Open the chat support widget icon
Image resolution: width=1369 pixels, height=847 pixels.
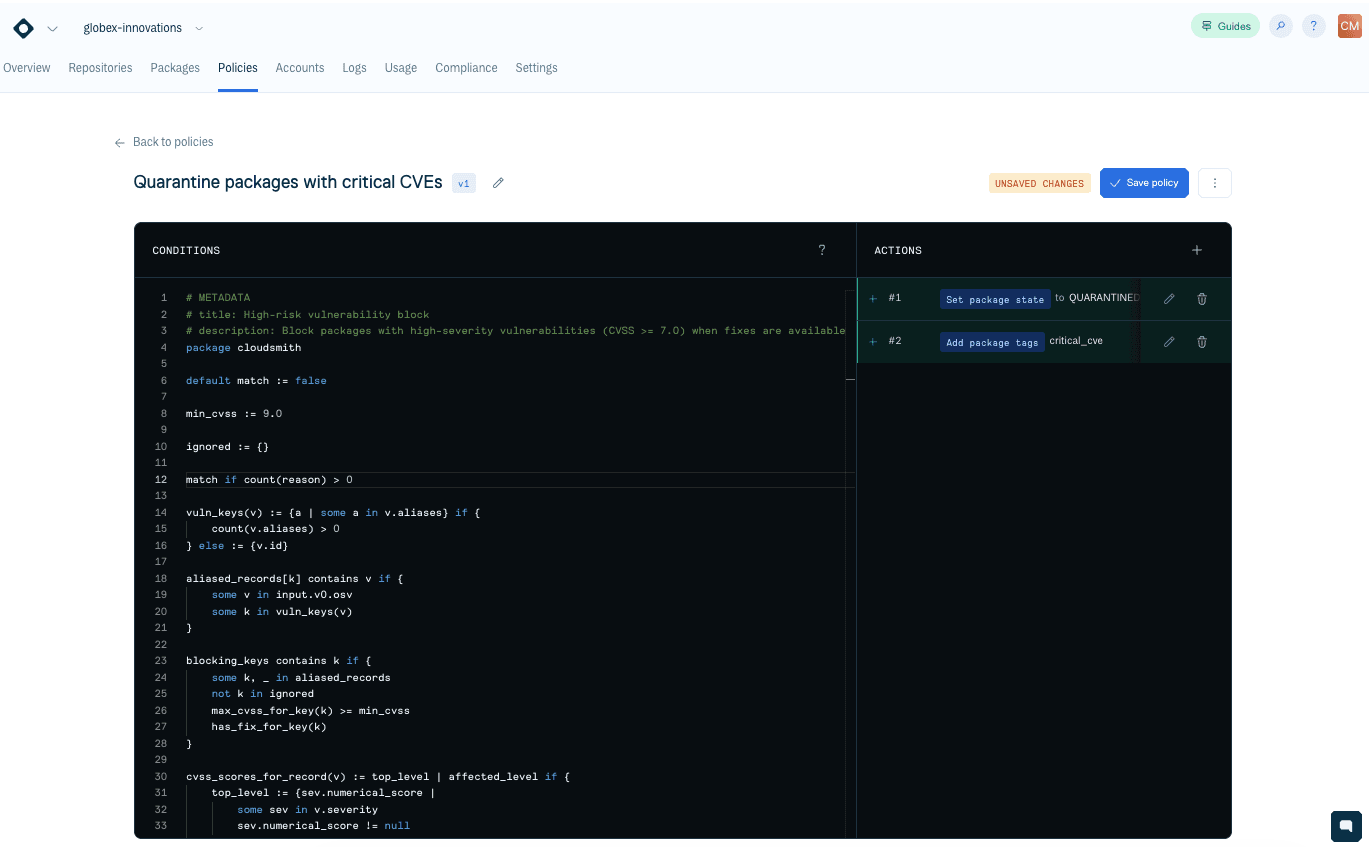point(1346,826)
